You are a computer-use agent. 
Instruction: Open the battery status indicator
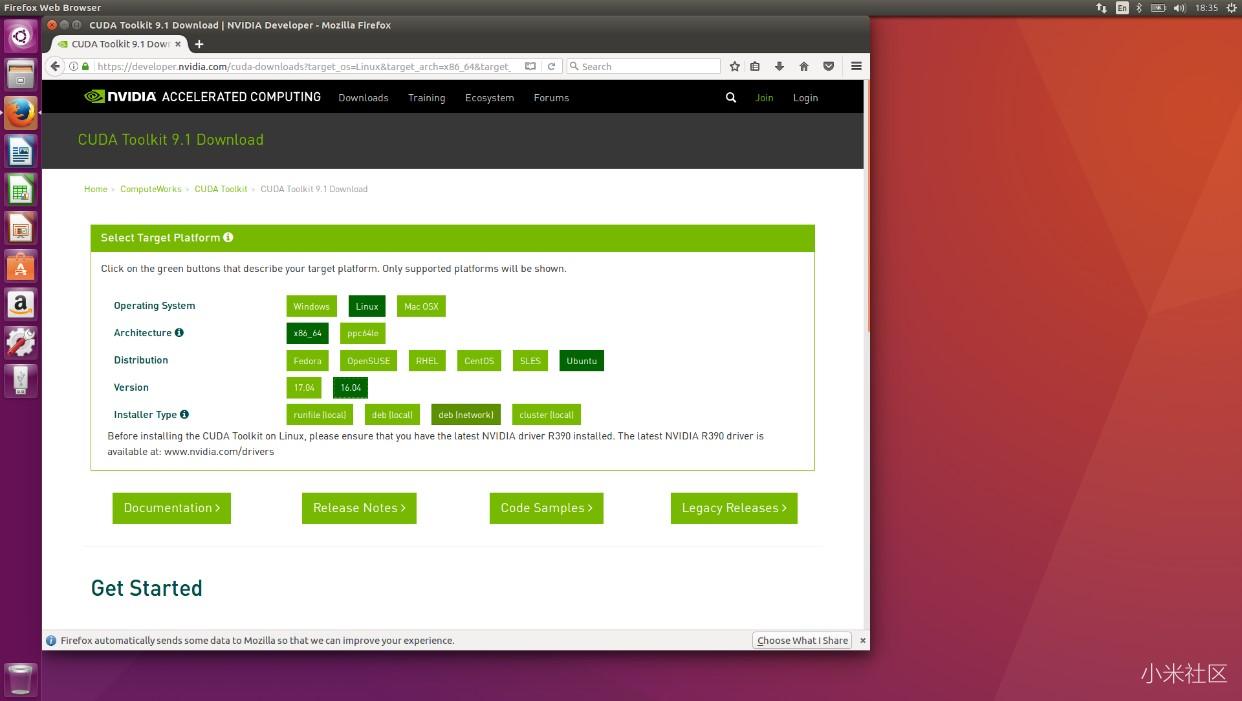point(1158,8)
